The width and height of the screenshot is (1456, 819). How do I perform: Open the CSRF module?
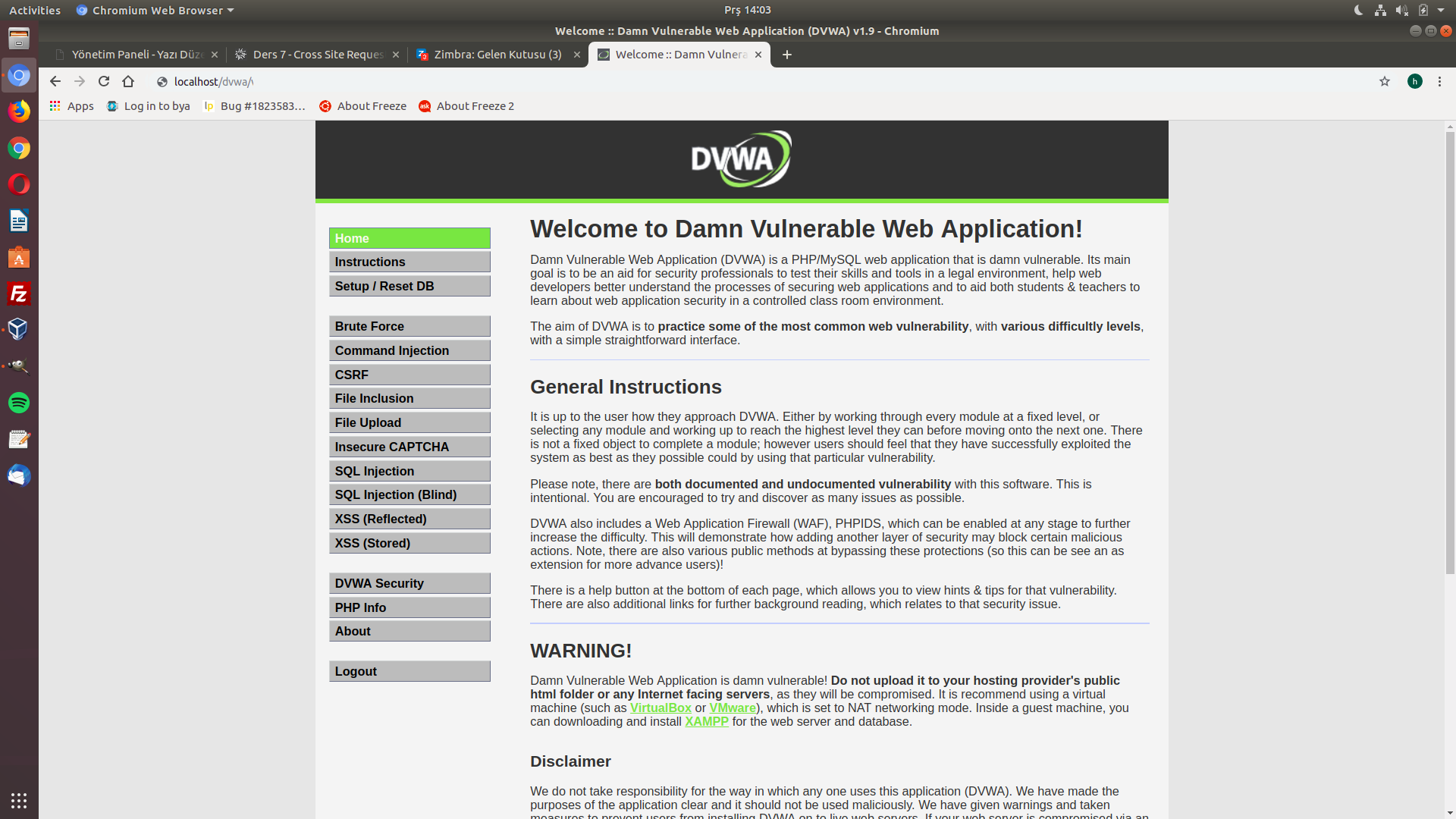pyautogui.click(x=409, y=375)
